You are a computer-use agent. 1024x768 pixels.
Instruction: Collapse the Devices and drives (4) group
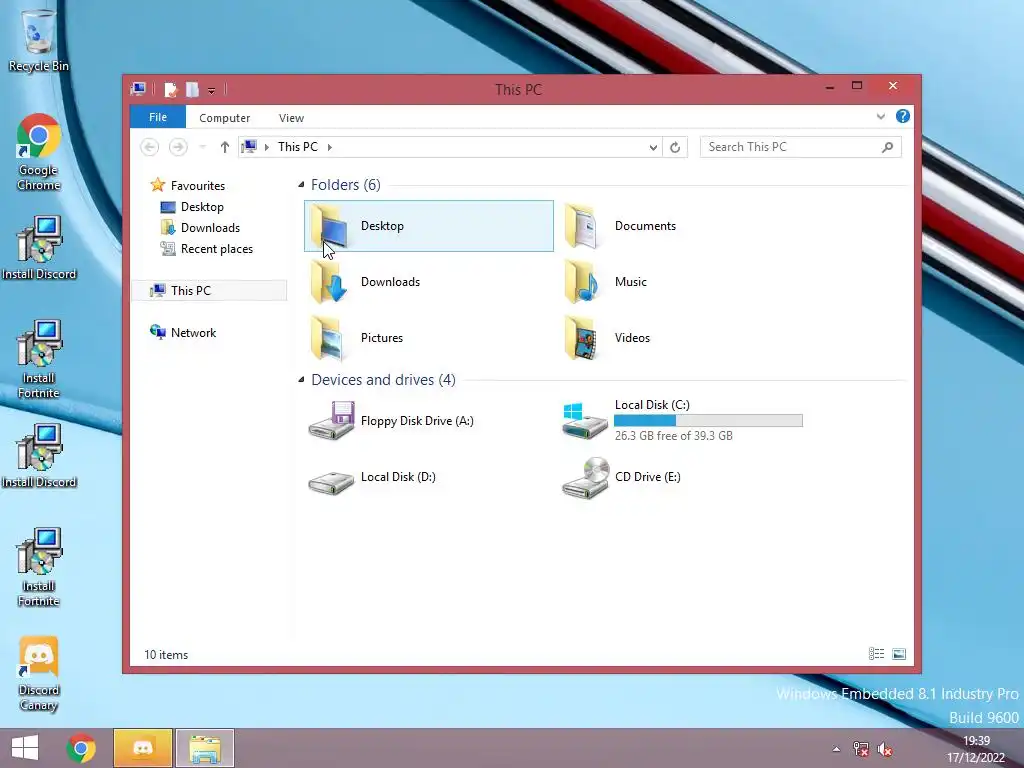pos(301,379)
